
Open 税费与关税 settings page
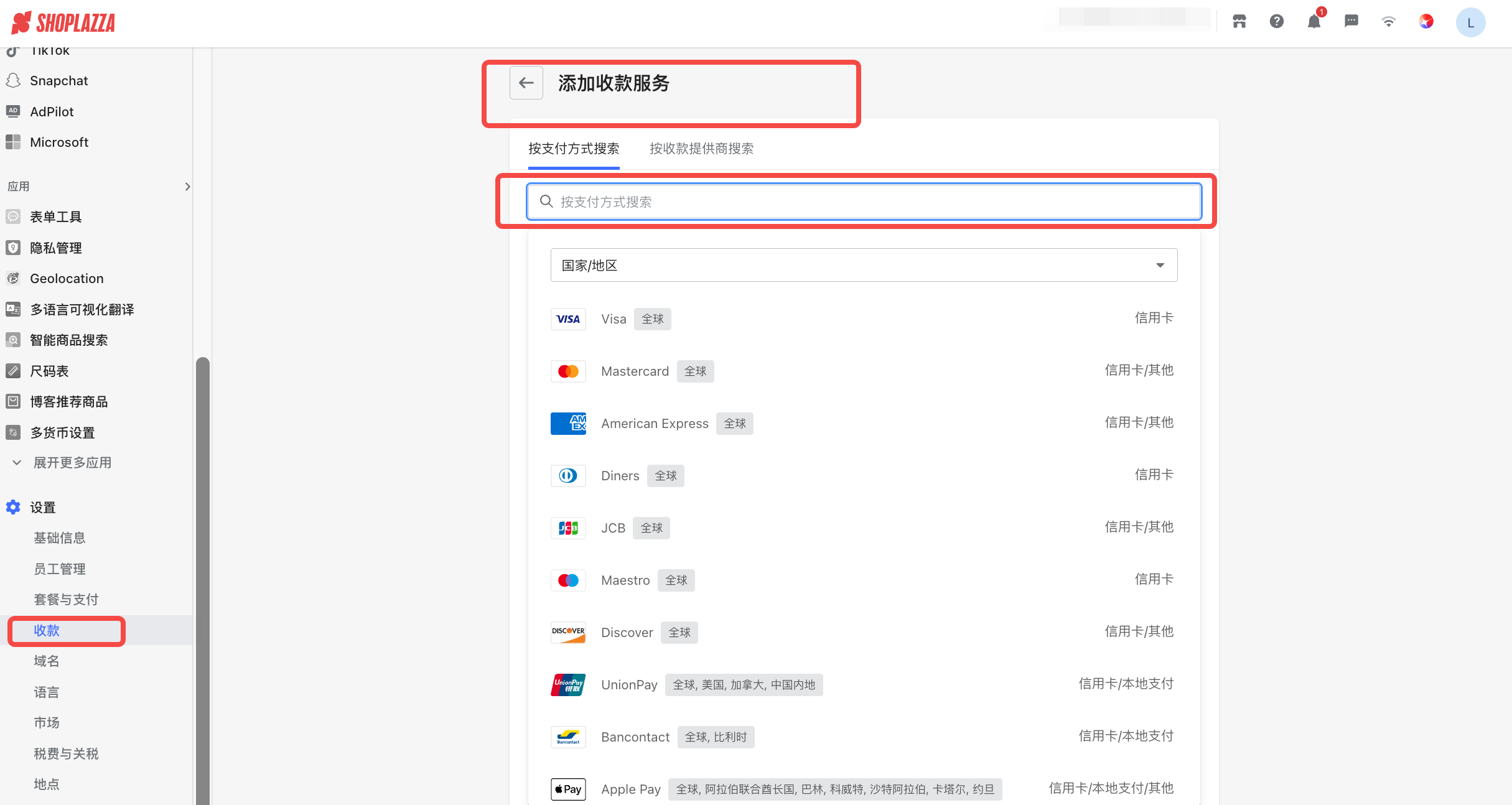pyautogui.click(x=66, y=754)
